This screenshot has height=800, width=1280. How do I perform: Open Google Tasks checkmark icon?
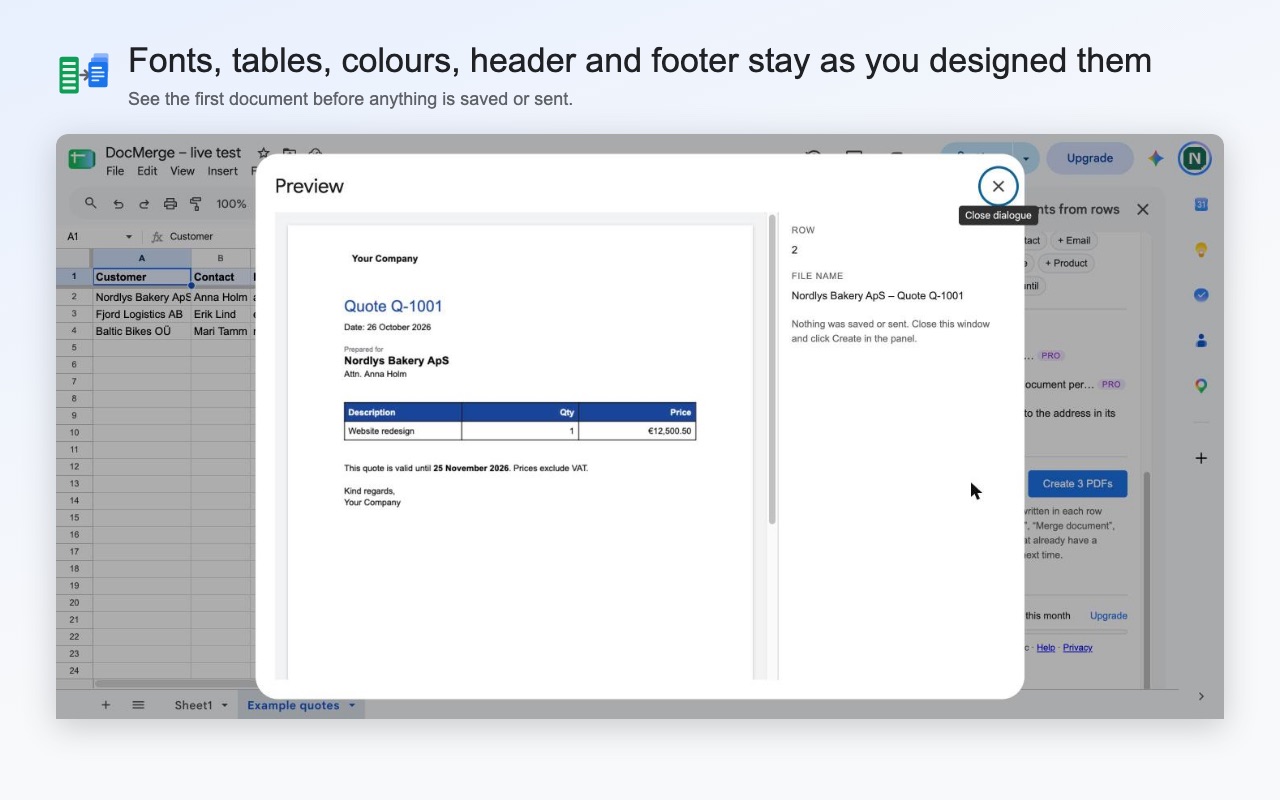tap(1201, 295)
